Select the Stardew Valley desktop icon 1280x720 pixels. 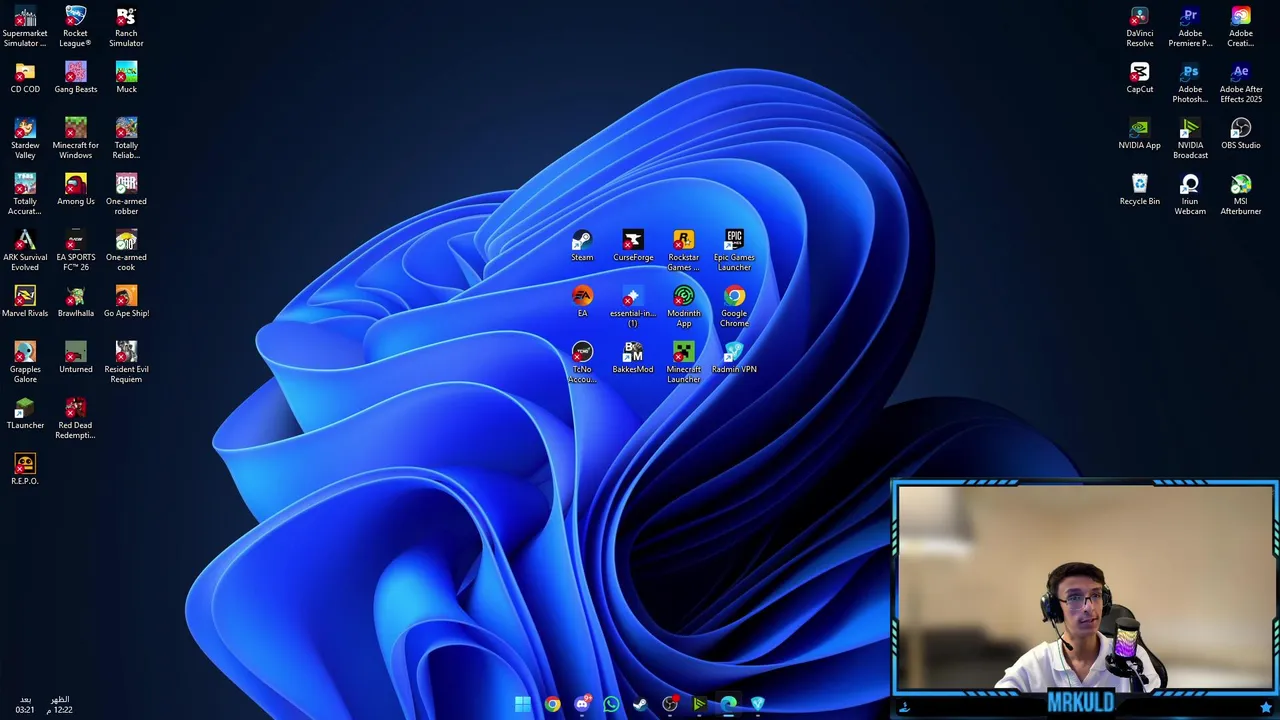(x=25, y=139)
